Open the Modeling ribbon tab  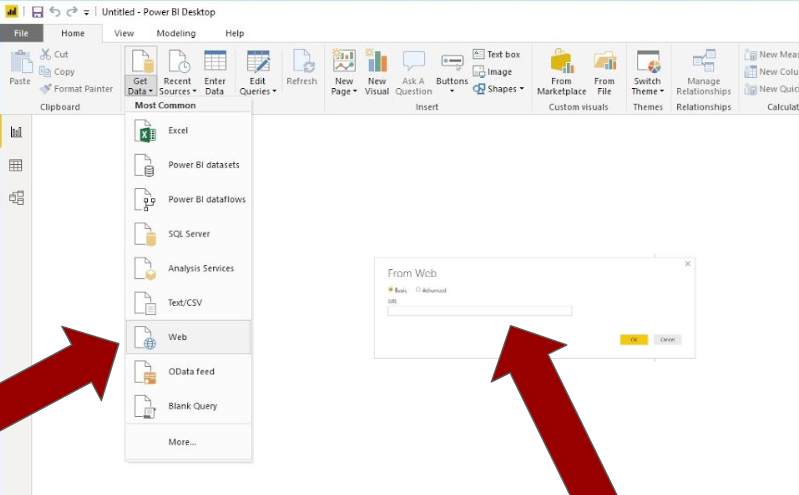(176, 33)
